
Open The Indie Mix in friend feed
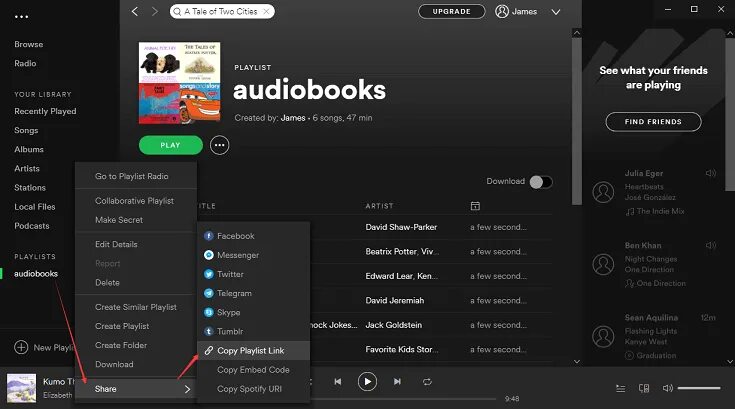point(660,211)
